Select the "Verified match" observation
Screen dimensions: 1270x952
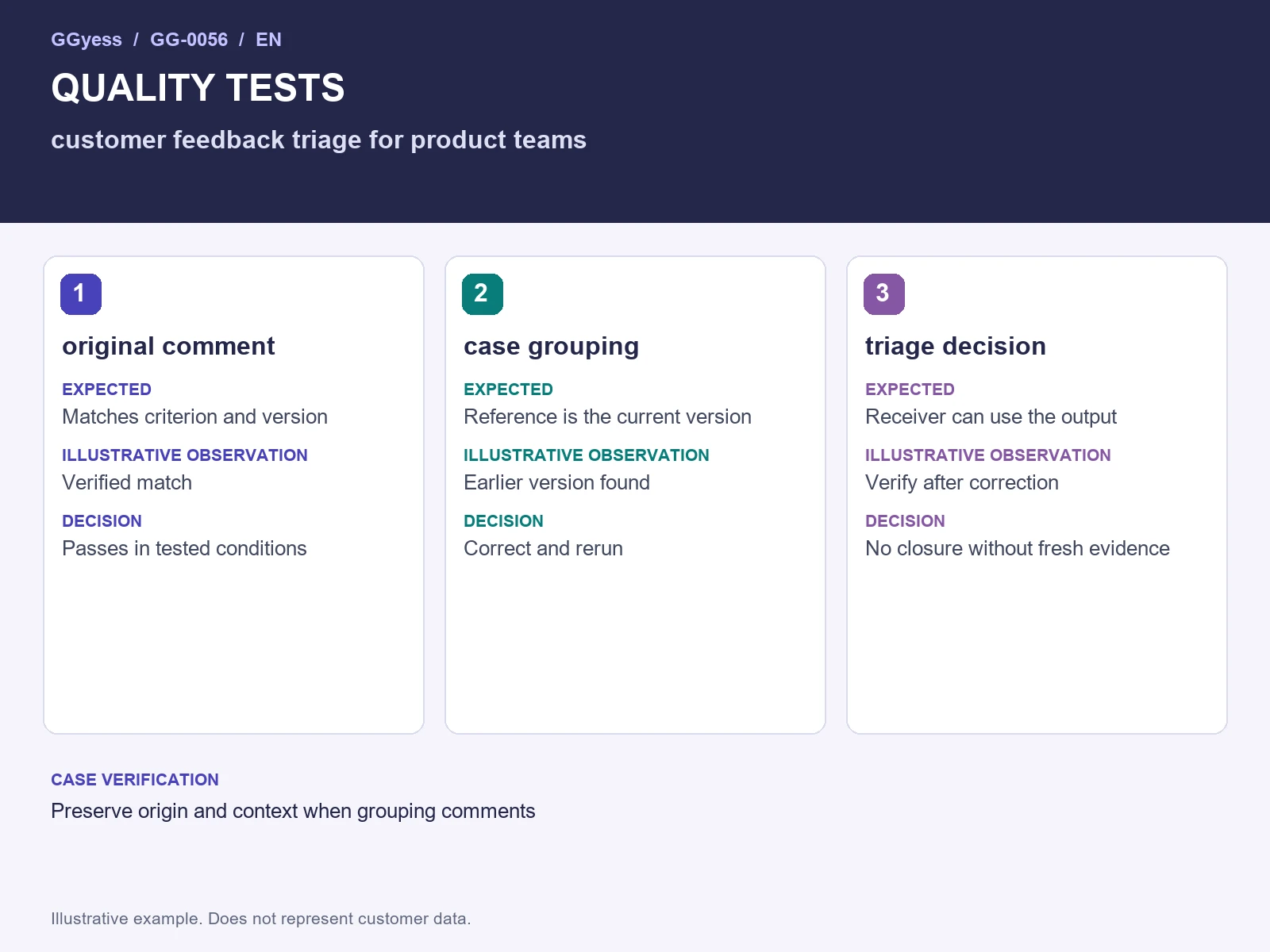point(127,482)
